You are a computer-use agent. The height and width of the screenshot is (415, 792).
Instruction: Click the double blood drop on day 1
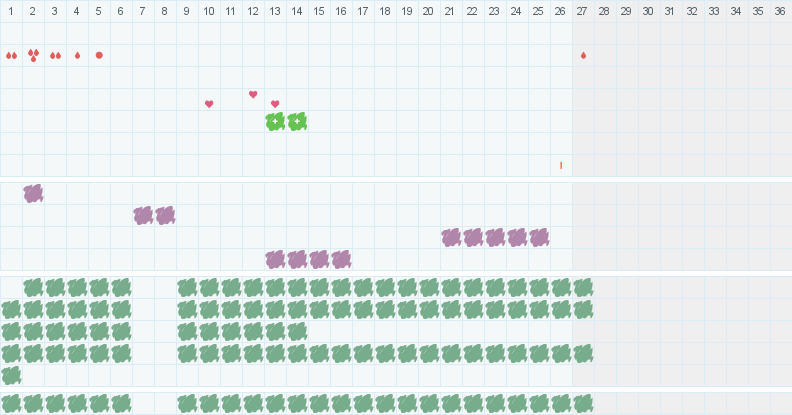[x=11, y=56]
